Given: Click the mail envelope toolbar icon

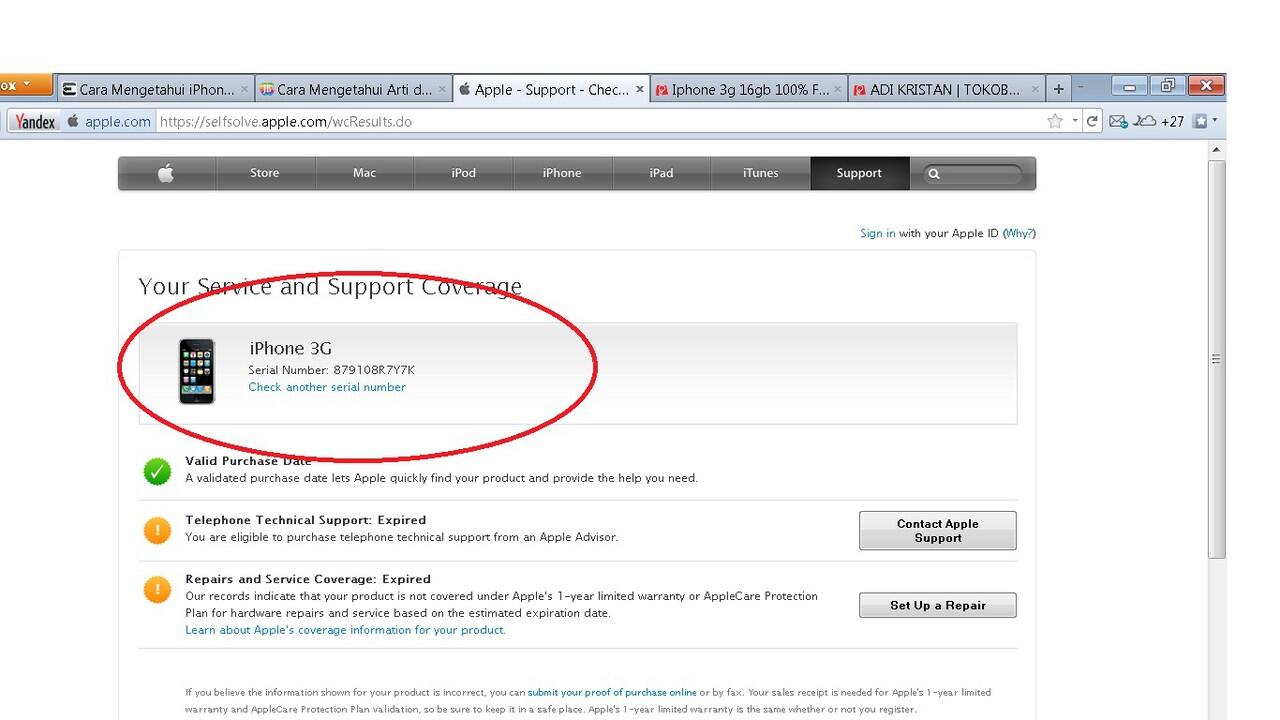Looking at the screenshot, I should coord(1118,122).
